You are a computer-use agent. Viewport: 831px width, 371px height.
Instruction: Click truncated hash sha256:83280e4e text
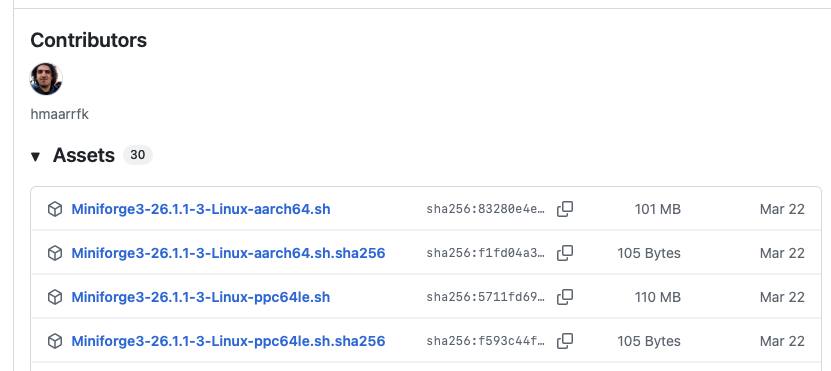pyautogui.click(x=485, y=209)
